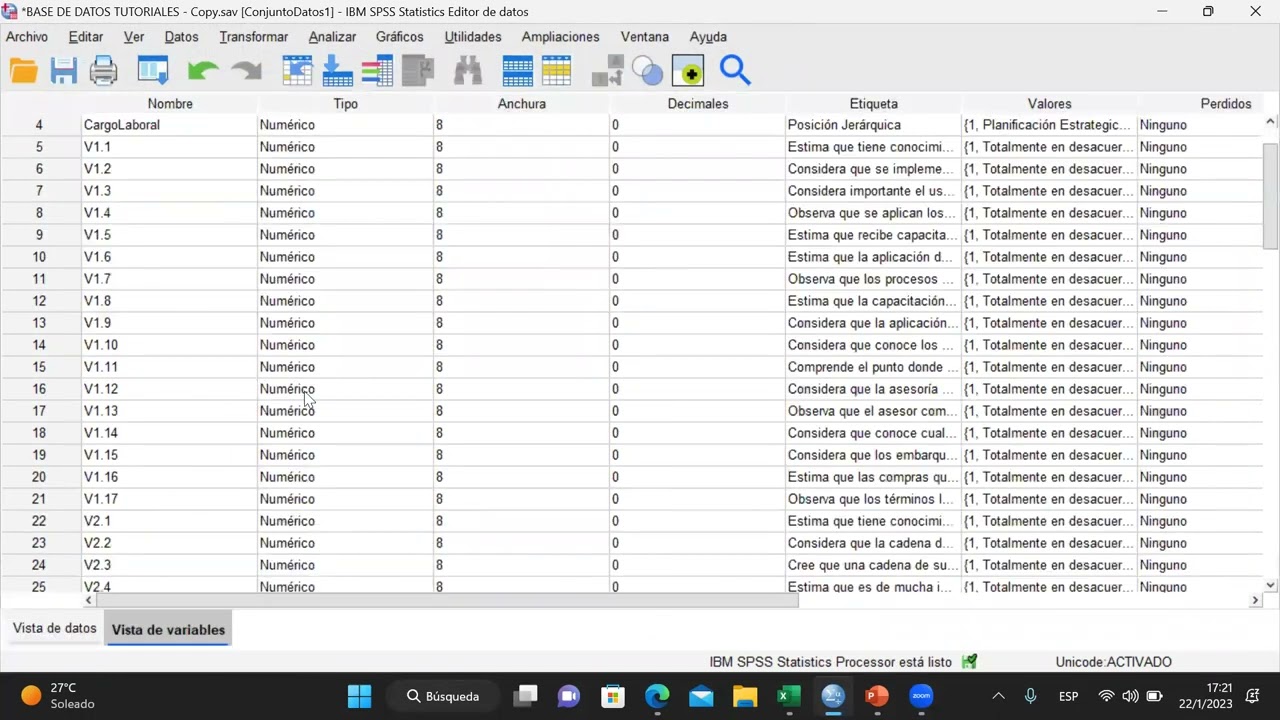Open the Recall recent dialogs icon
The image size is (1280, 720).
pos(152,71)
